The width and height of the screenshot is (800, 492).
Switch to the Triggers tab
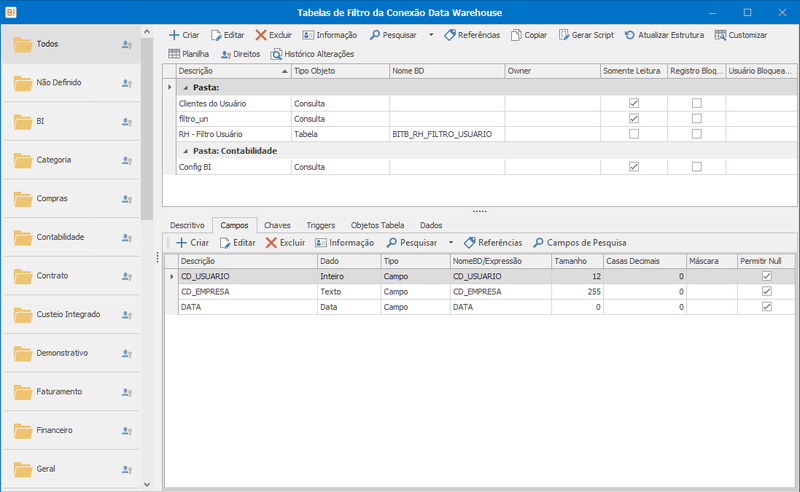[x=320, y=225]
